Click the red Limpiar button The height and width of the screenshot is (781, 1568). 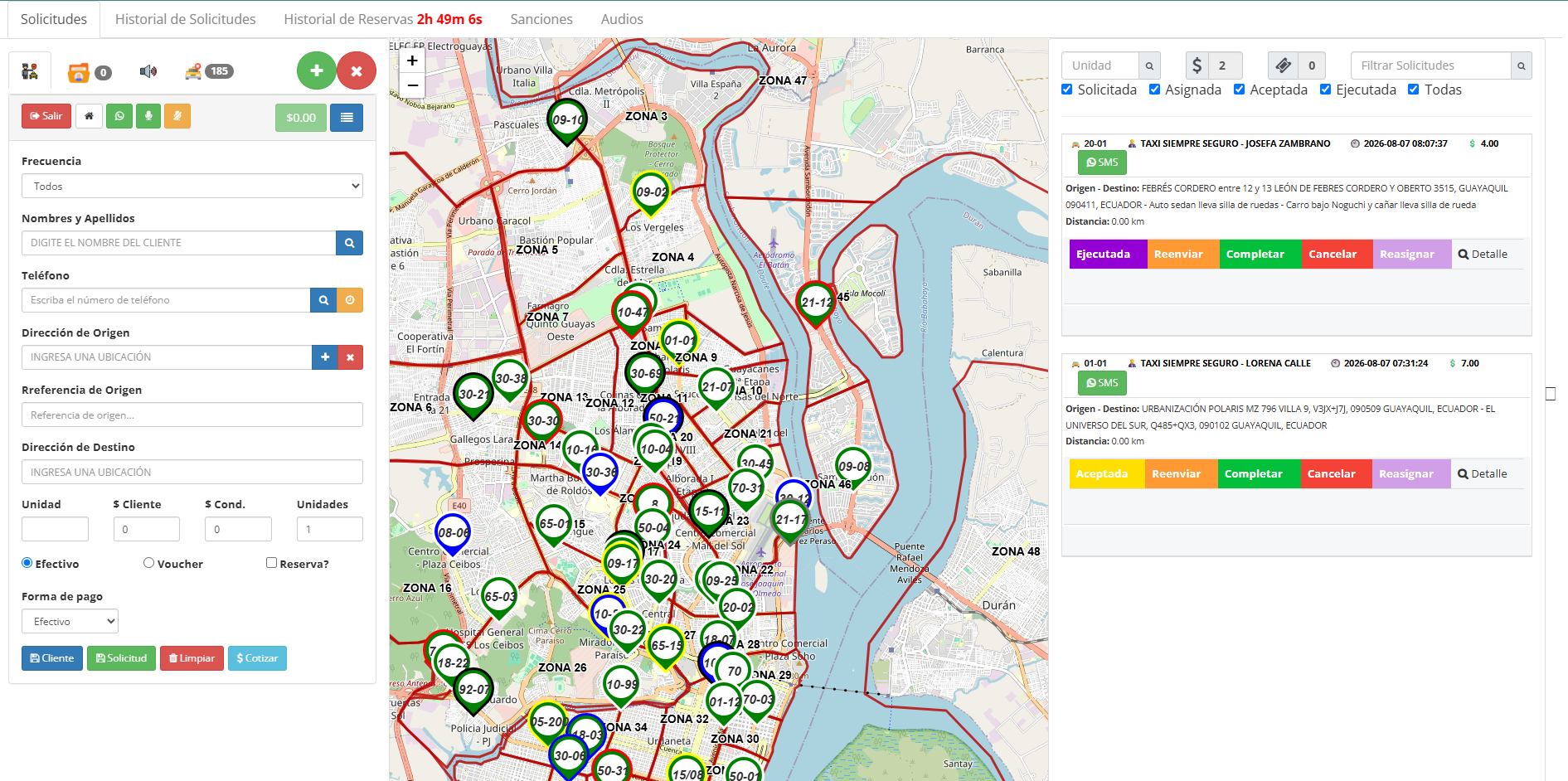tap(192, 658)
